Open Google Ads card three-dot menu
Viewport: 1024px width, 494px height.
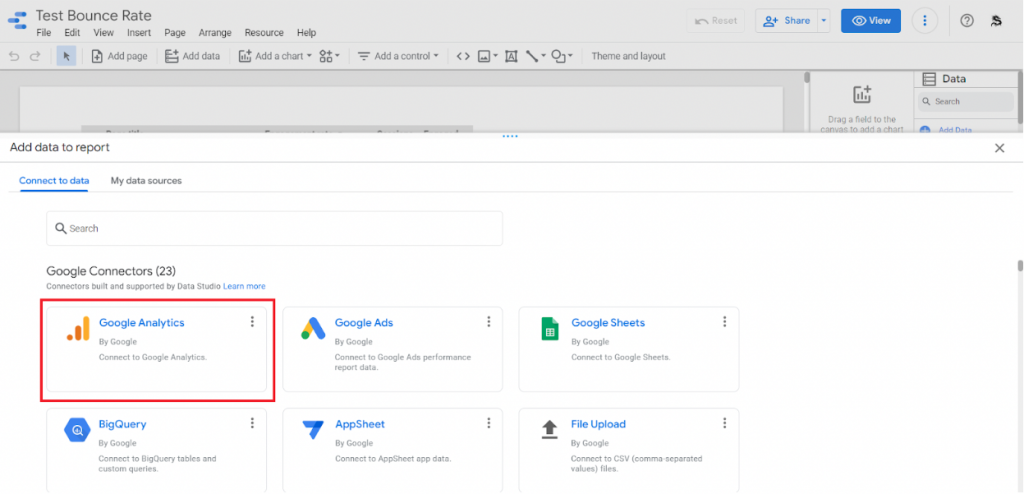click(488, 321)
